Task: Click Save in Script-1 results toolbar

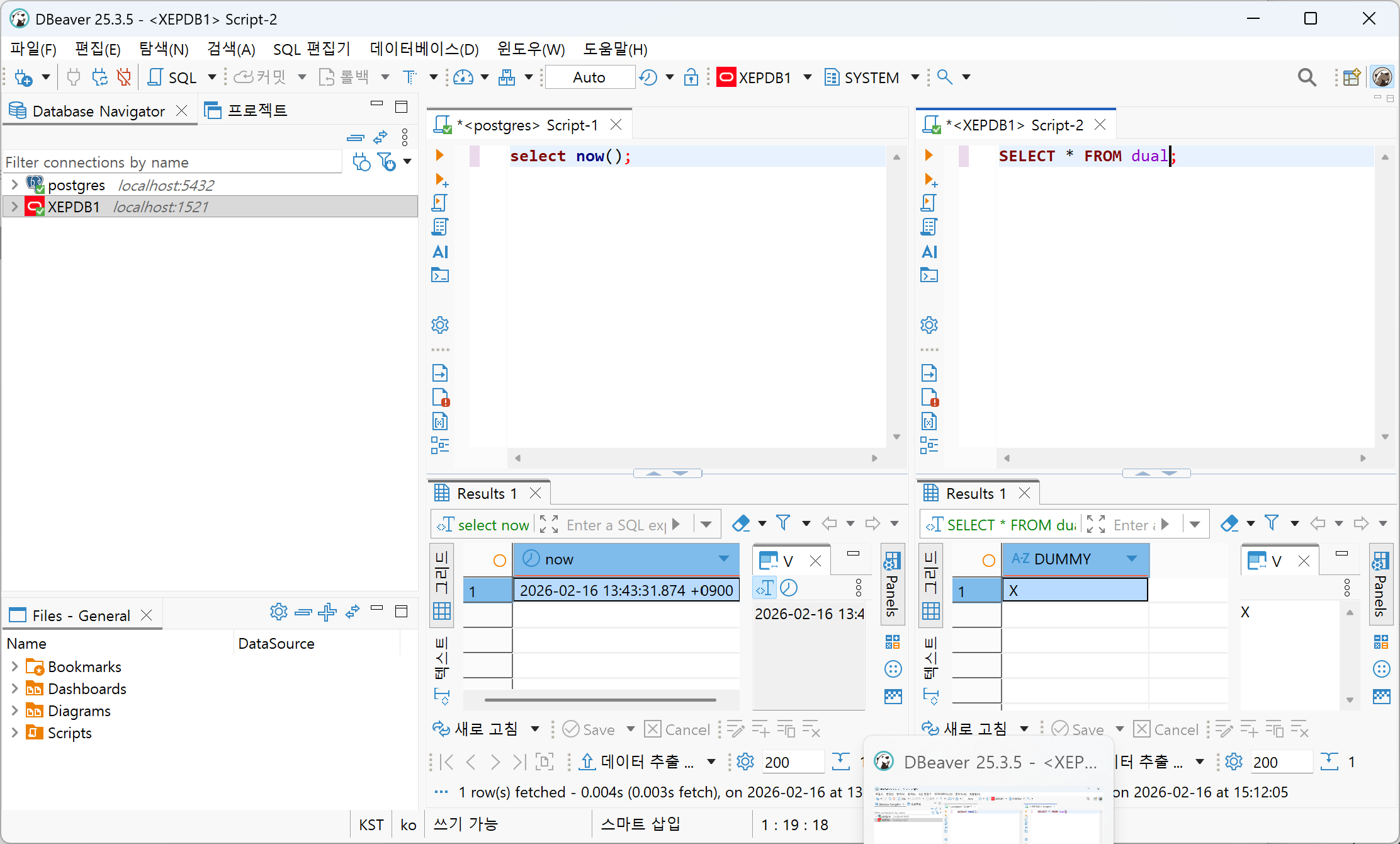Action: [x=589, y=729]
